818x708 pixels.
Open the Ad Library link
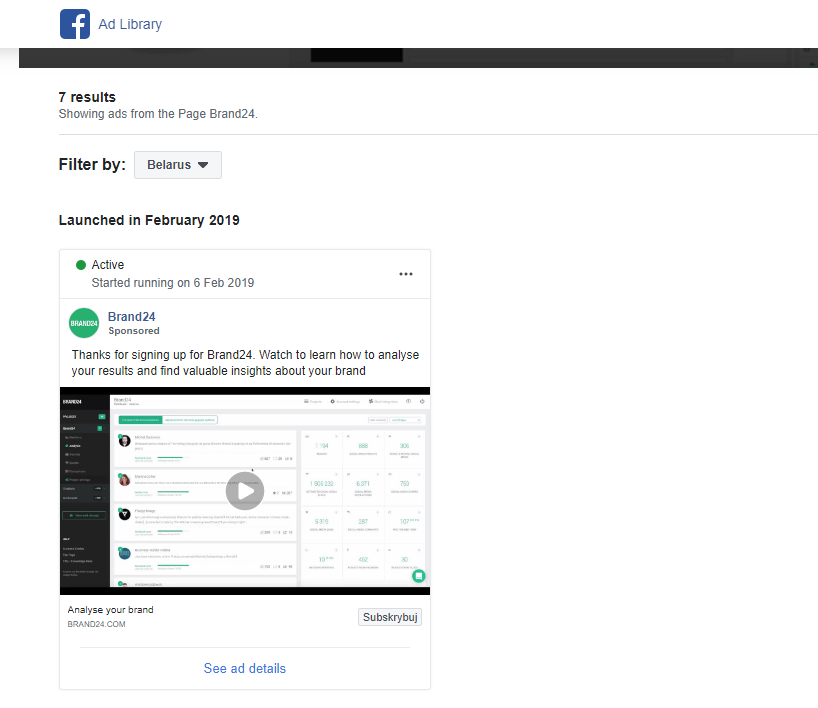130,25
